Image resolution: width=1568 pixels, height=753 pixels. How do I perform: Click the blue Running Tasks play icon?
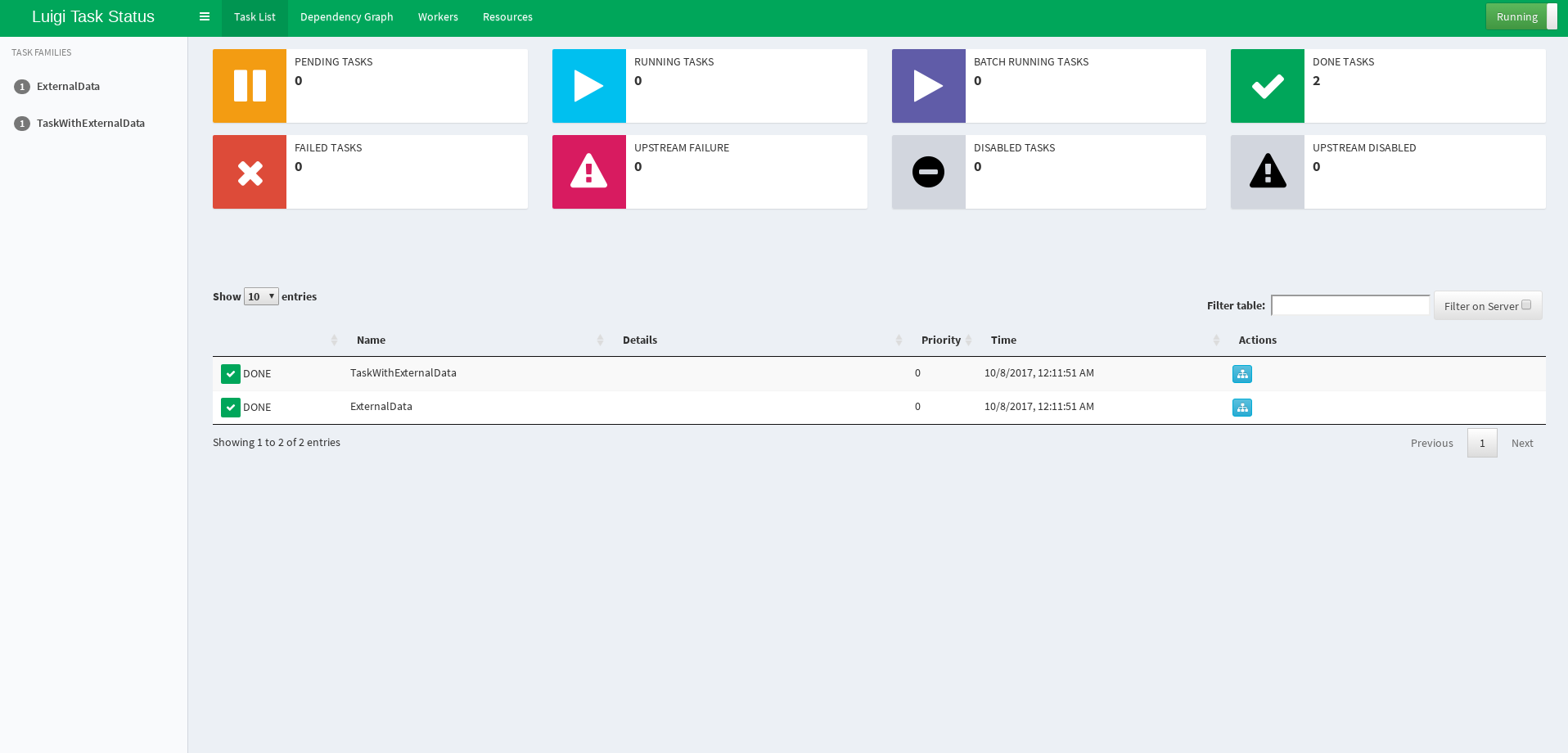pos(589,86)
